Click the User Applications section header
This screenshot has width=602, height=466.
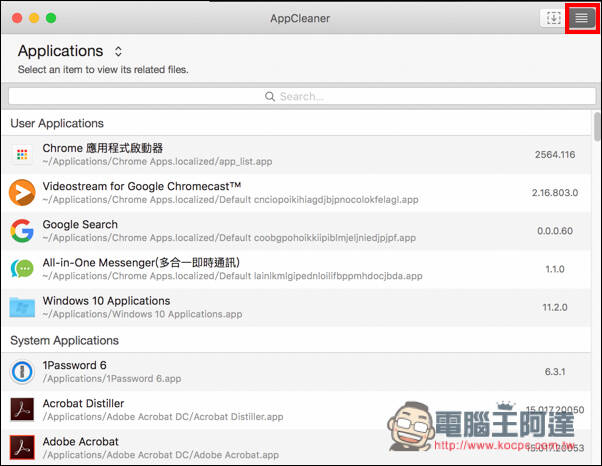57,123
